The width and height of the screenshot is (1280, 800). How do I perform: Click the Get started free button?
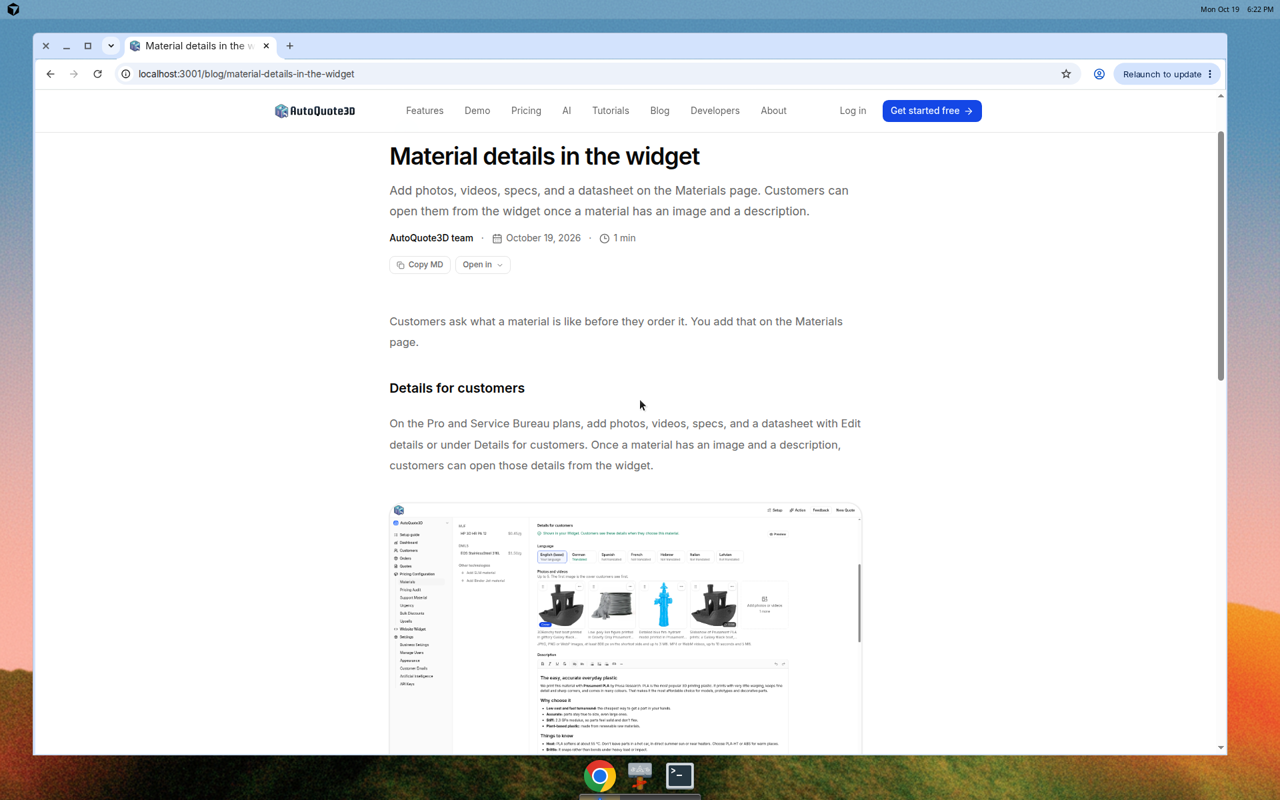[x=932, y=111]
